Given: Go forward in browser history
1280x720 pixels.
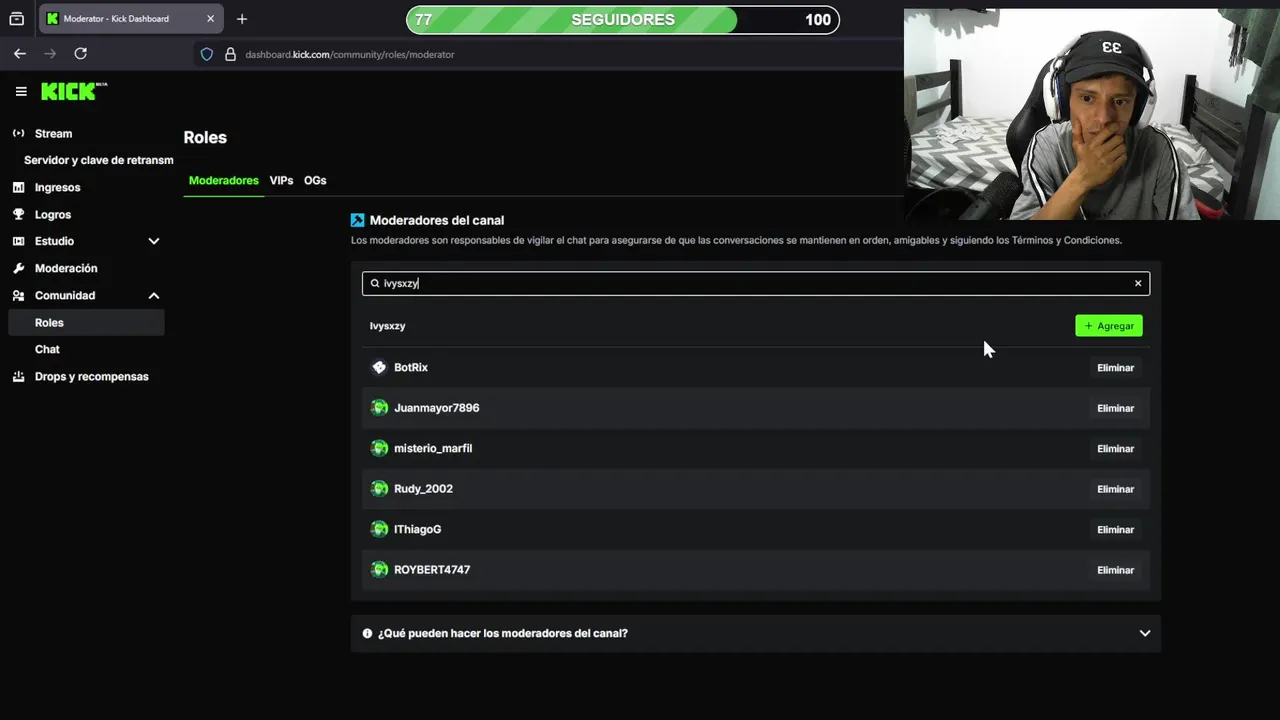Looking at the screenshot, I should click(50, 54).
